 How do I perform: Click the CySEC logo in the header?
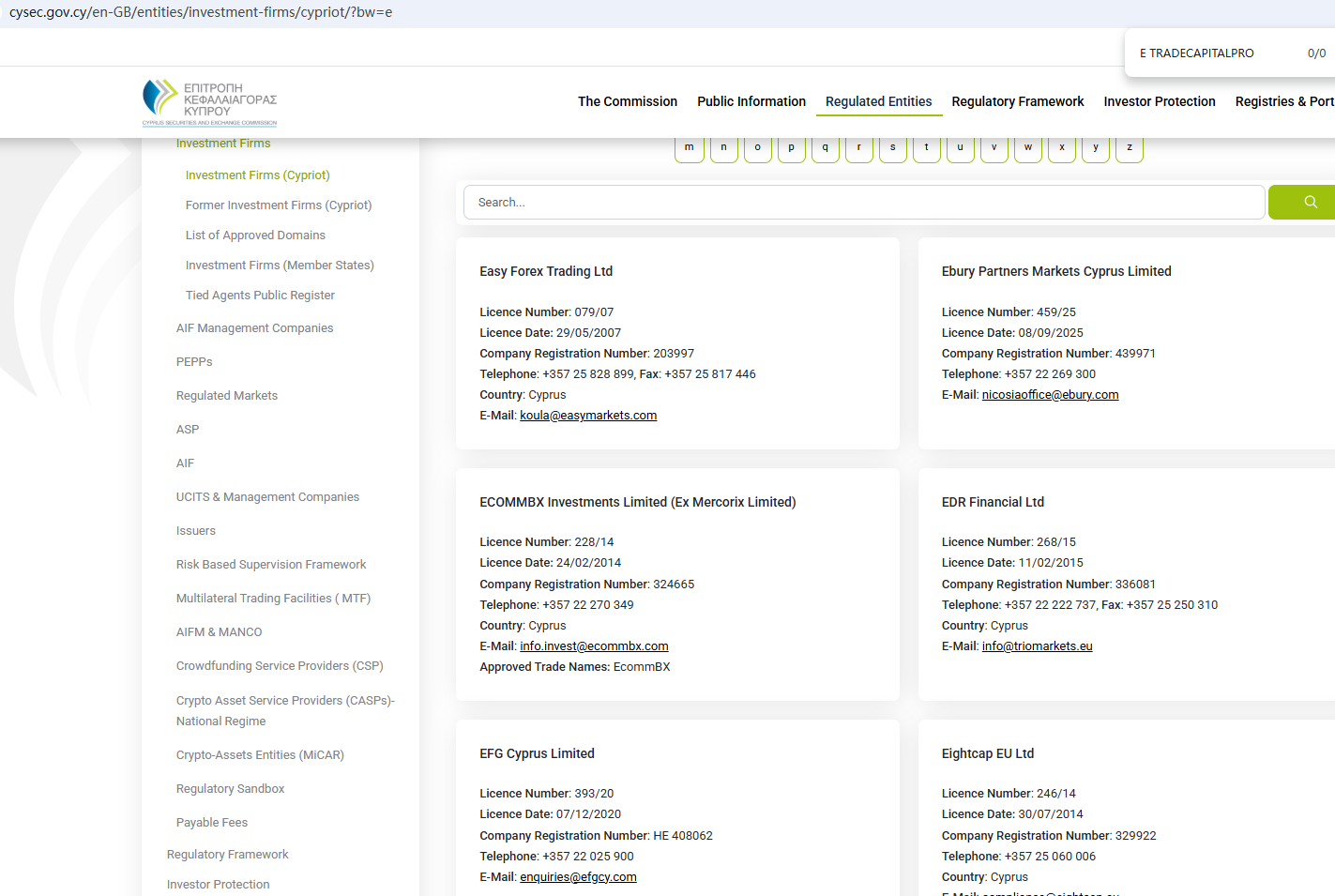209,102
